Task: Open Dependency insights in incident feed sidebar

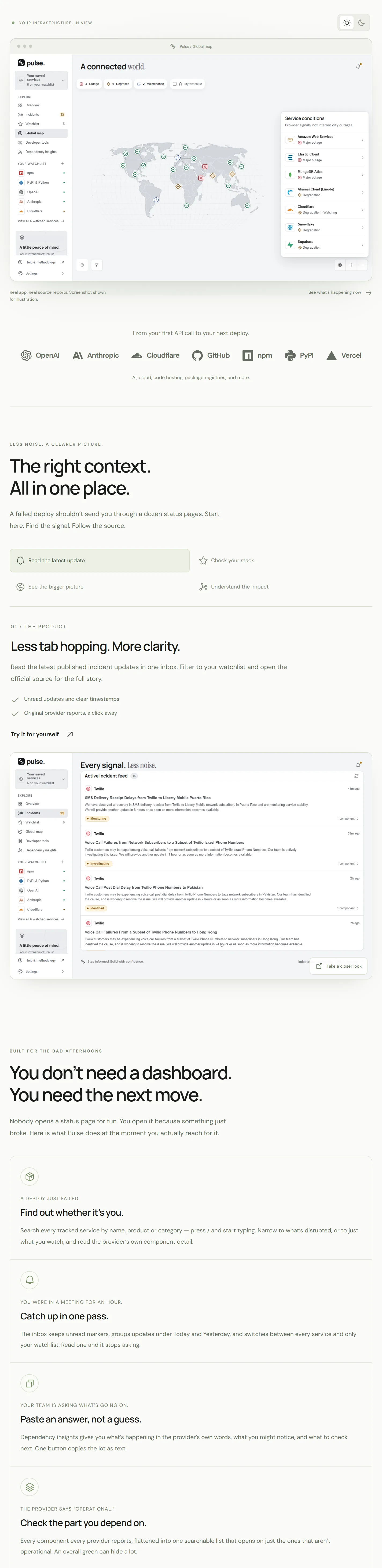Action: pos(41,850)
